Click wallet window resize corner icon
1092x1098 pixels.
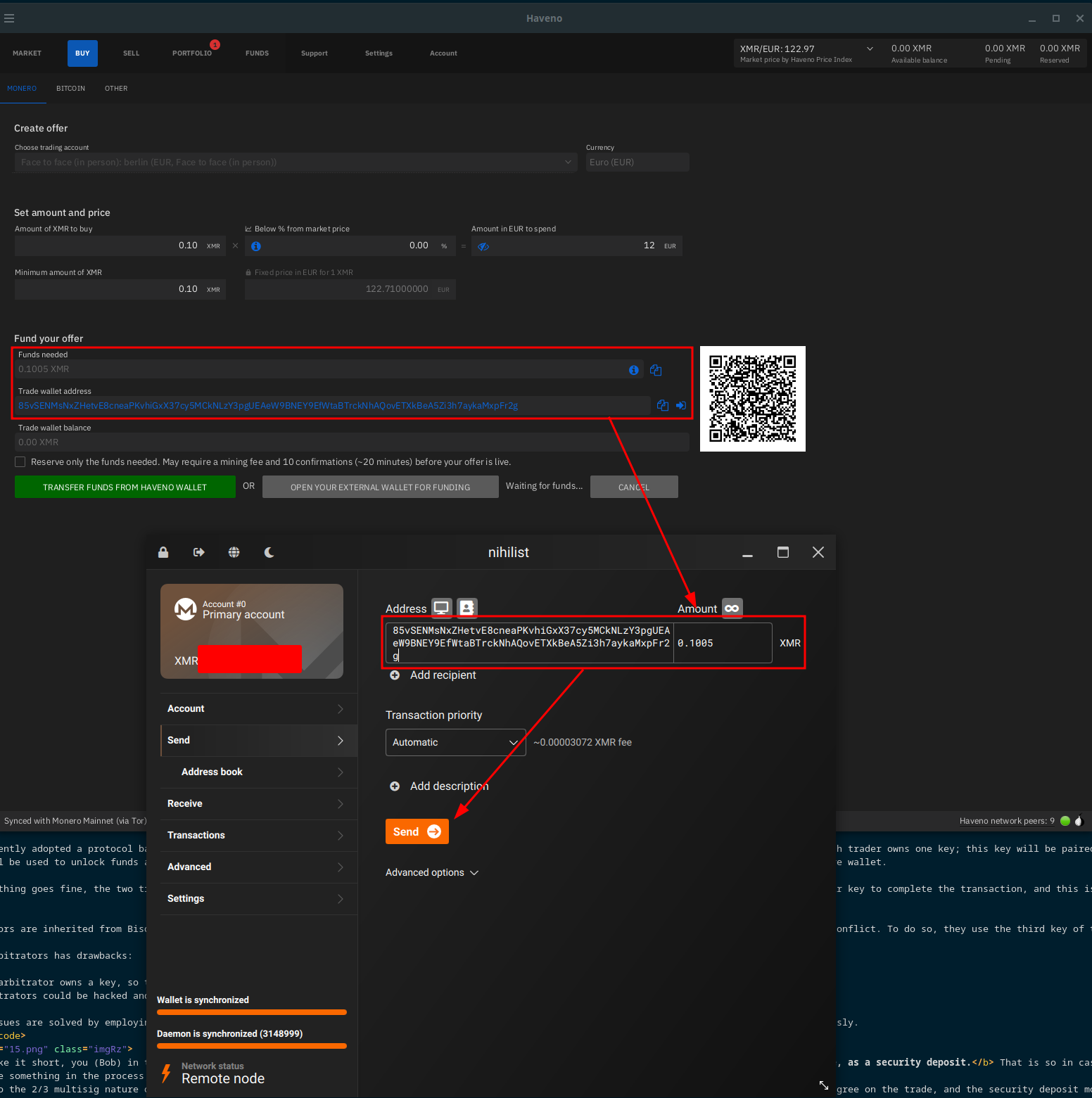(x=824, y=1085)
